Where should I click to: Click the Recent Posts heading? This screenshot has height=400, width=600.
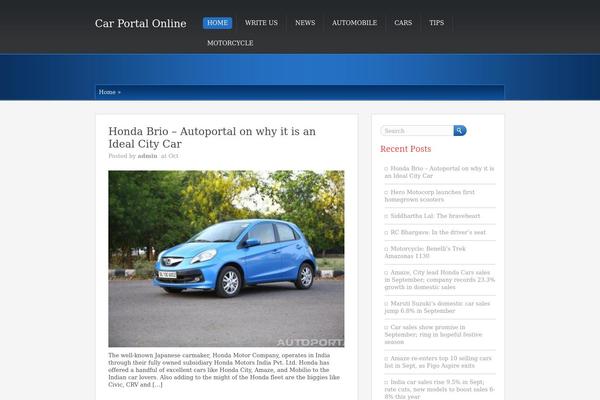click(406, 149)
